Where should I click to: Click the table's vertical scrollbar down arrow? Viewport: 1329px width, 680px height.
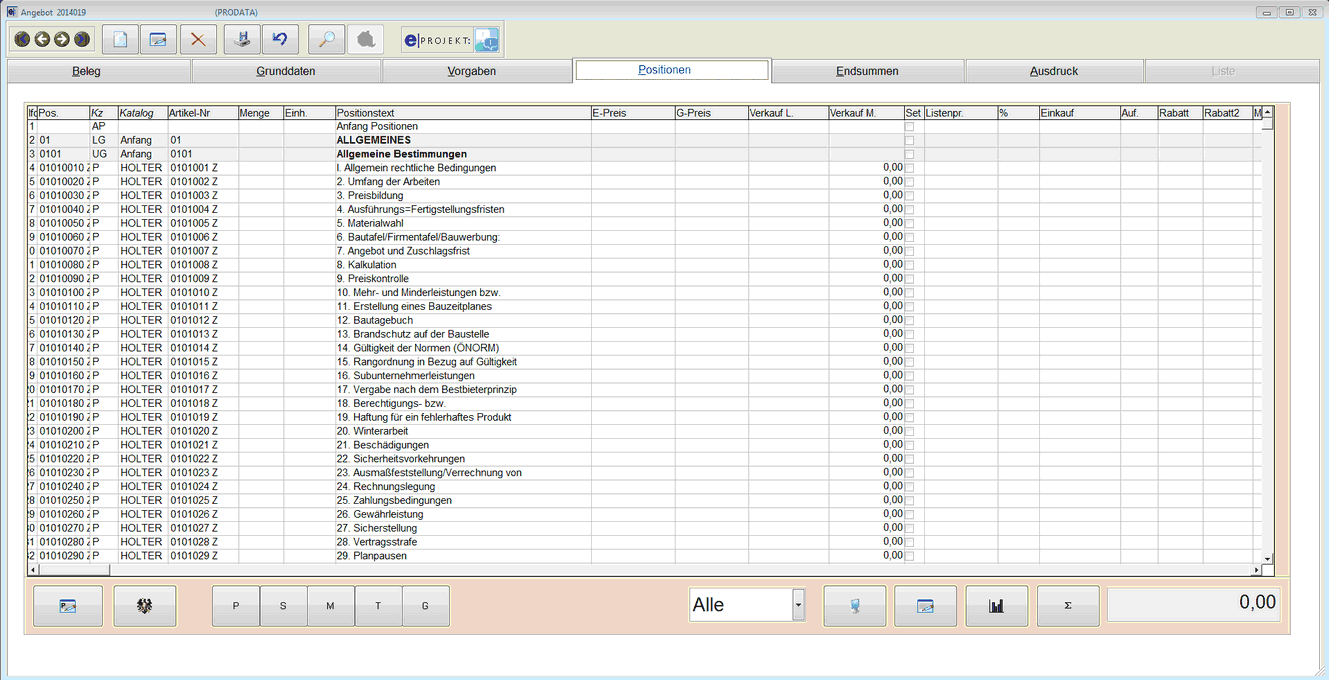tap(1267, 559)
